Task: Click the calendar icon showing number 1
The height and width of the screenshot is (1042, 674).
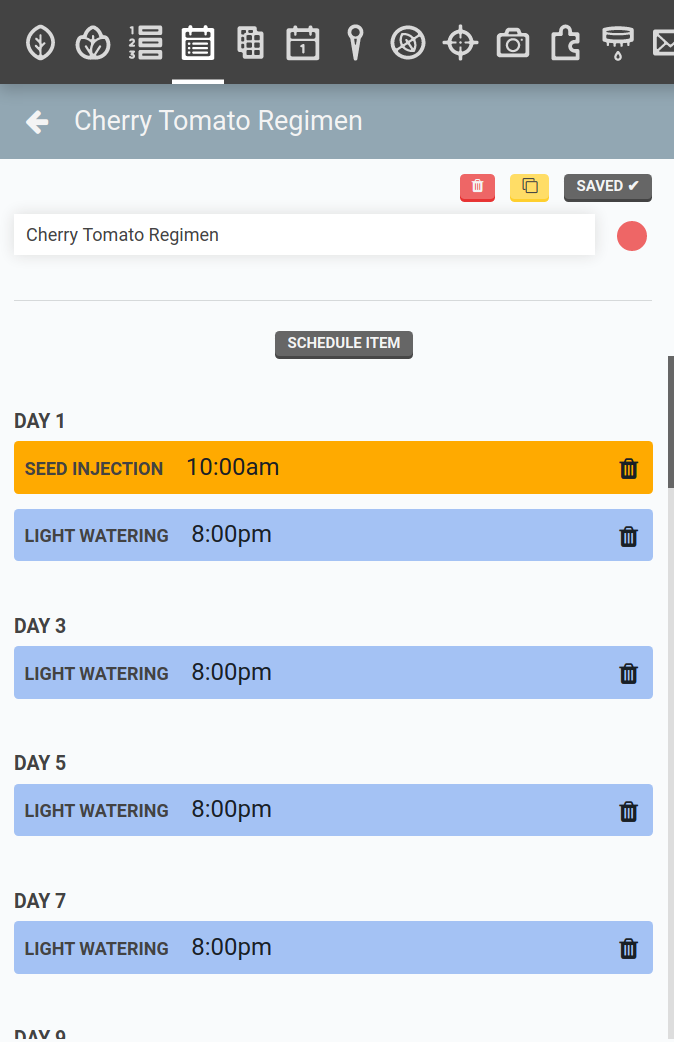Action: click(x=302, y=43)
